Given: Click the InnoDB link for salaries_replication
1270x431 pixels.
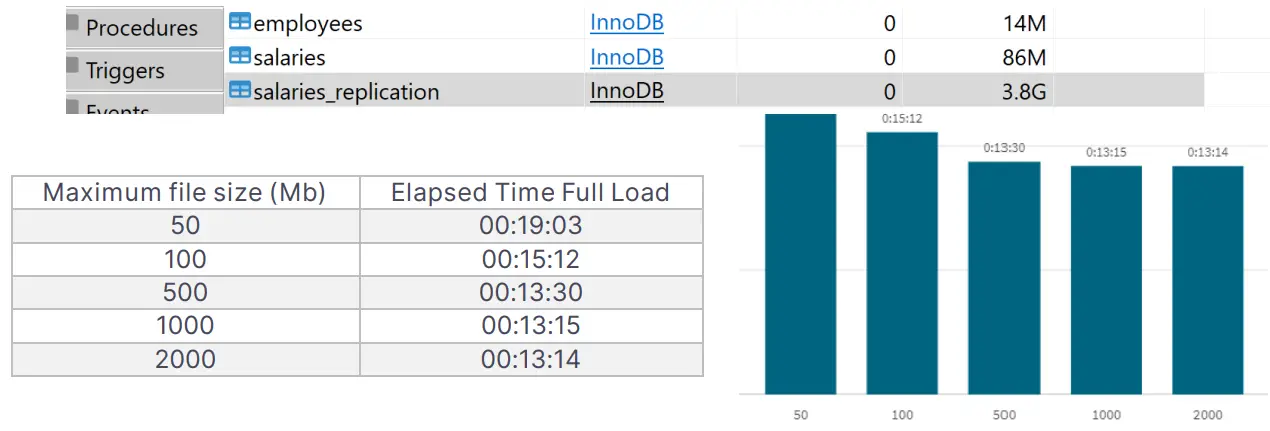Looking at the screenshot, I should point(626,91).
